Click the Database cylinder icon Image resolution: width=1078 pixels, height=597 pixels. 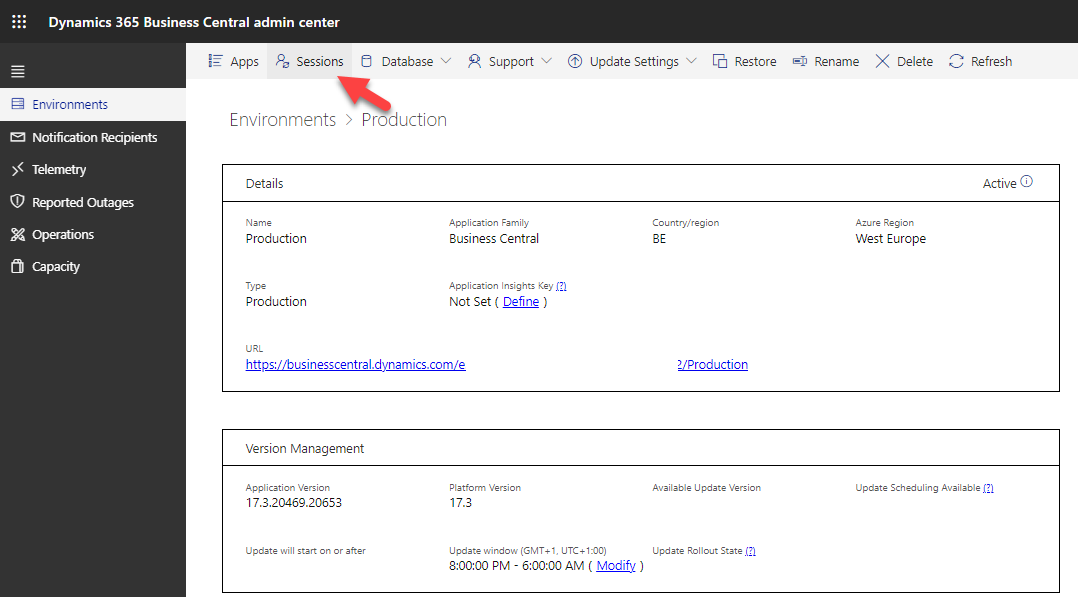(366, 61)
